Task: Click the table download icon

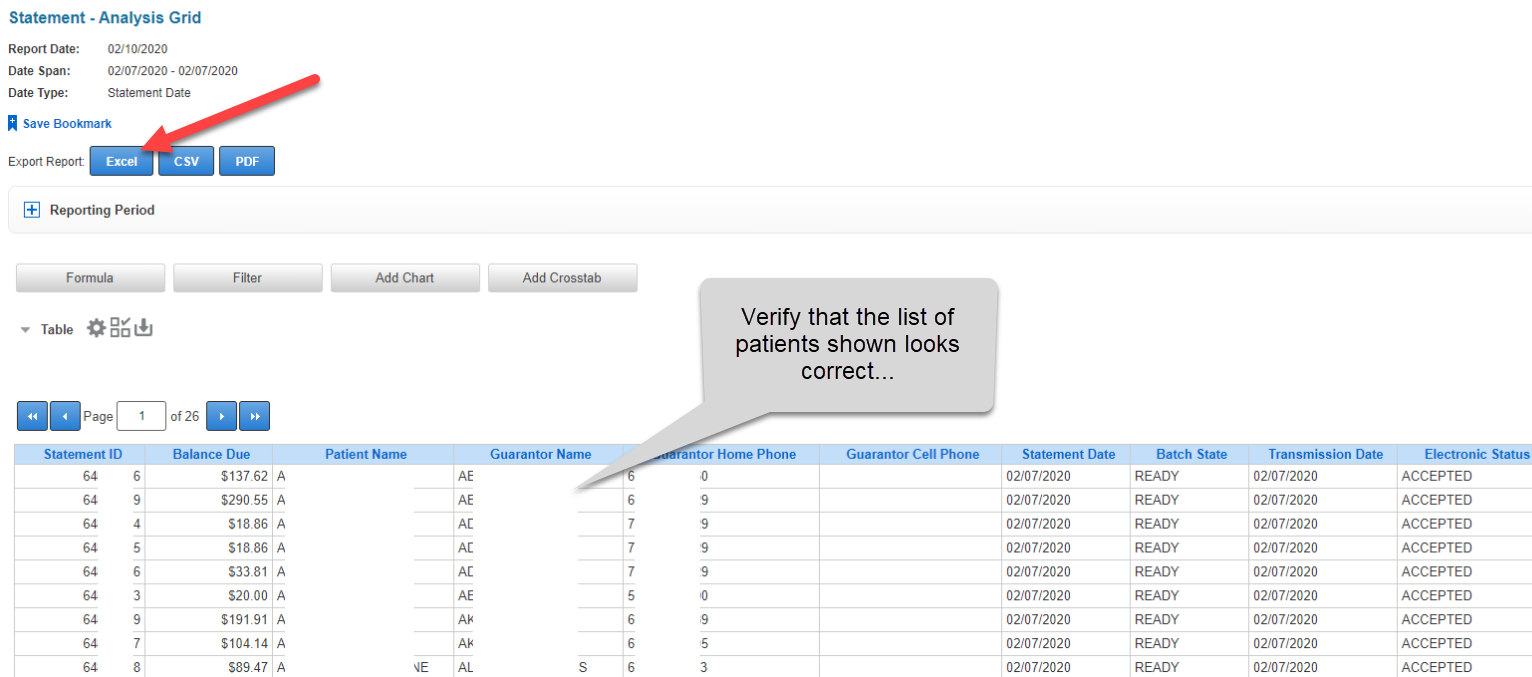Action: (143, 328)
